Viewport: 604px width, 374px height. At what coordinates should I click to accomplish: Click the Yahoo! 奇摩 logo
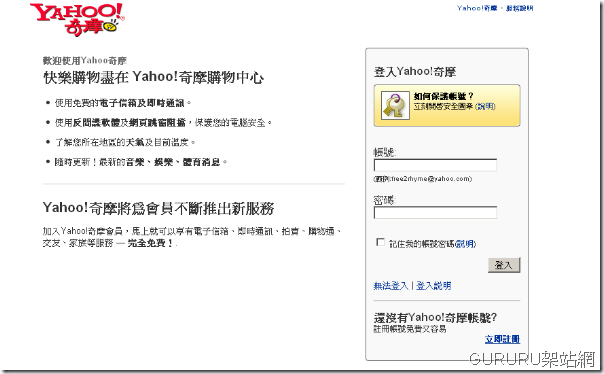(x=77, y=19)
